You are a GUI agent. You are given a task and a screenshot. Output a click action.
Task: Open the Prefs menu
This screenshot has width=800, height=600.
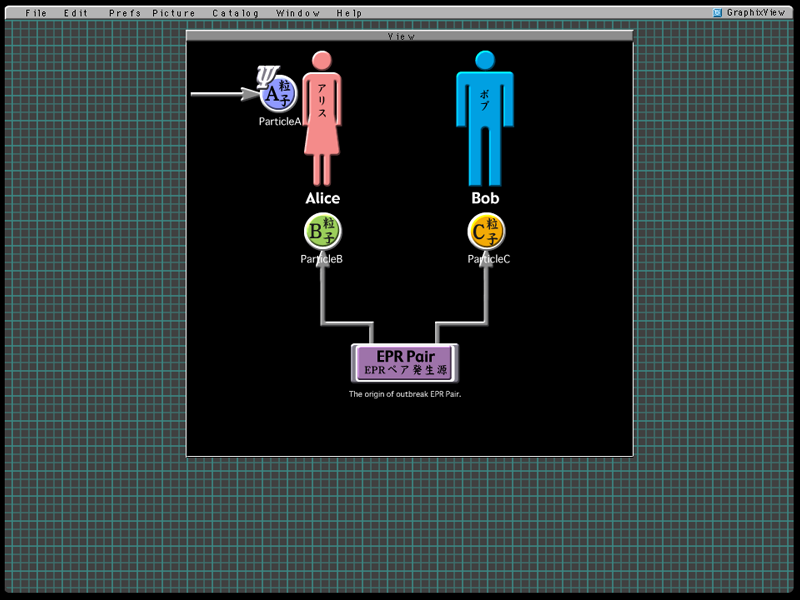(x=125, y=13)
